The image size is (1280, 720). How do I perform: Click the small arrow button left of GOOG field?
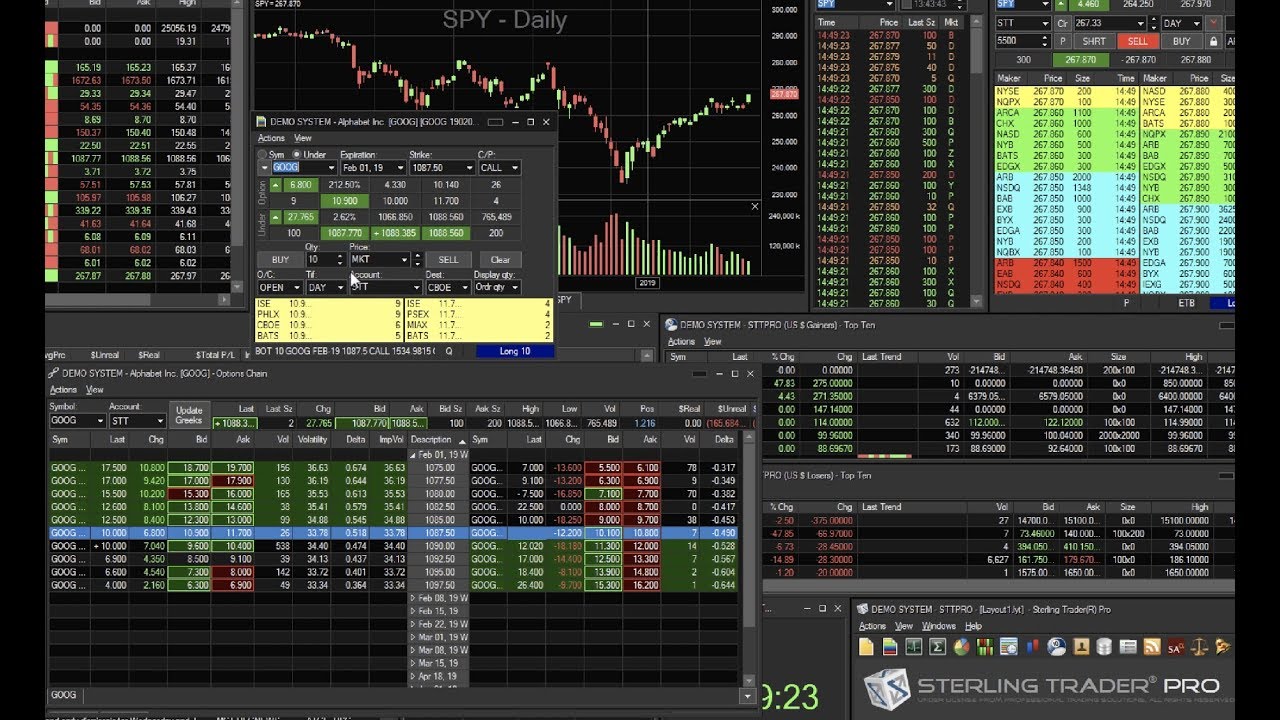pyautogui.click(x=265, y=168)
